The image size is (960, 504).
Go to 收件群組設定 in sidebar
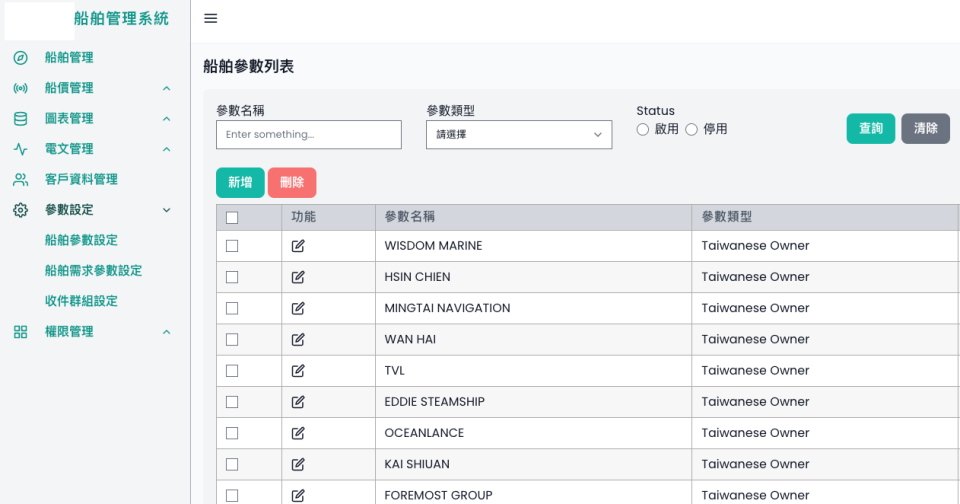(x=81, y=301)
